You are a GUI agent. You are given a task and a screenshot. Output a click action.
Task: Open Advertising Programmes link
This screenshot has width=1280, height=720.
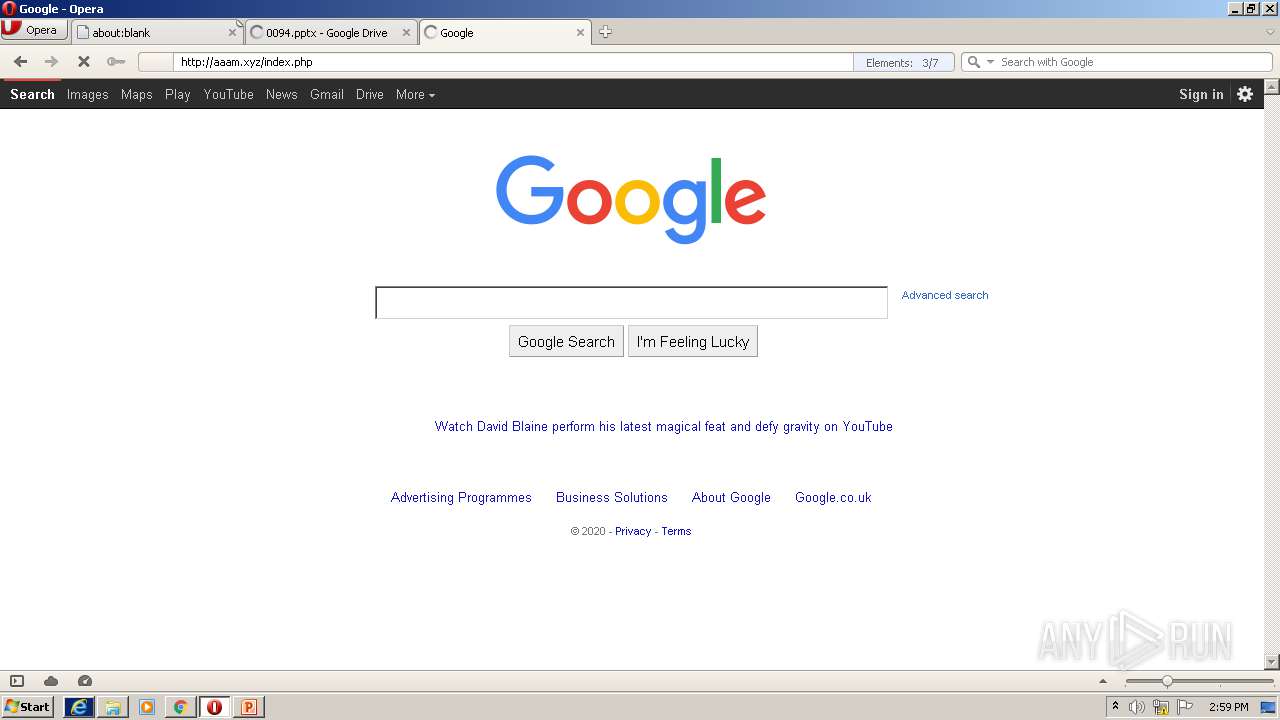click(461, 497)
